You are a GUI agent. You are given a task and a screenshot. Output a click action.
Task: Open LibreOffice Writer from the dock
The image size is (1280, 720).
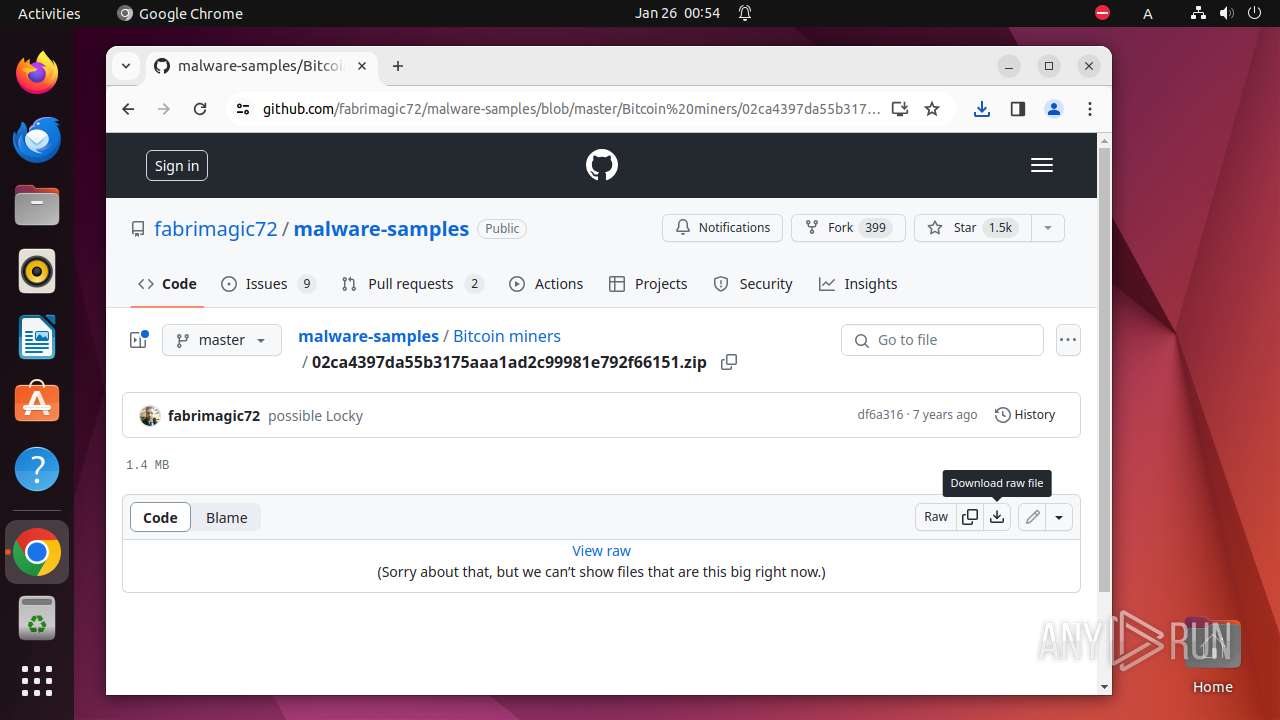[x=37, y=337]
